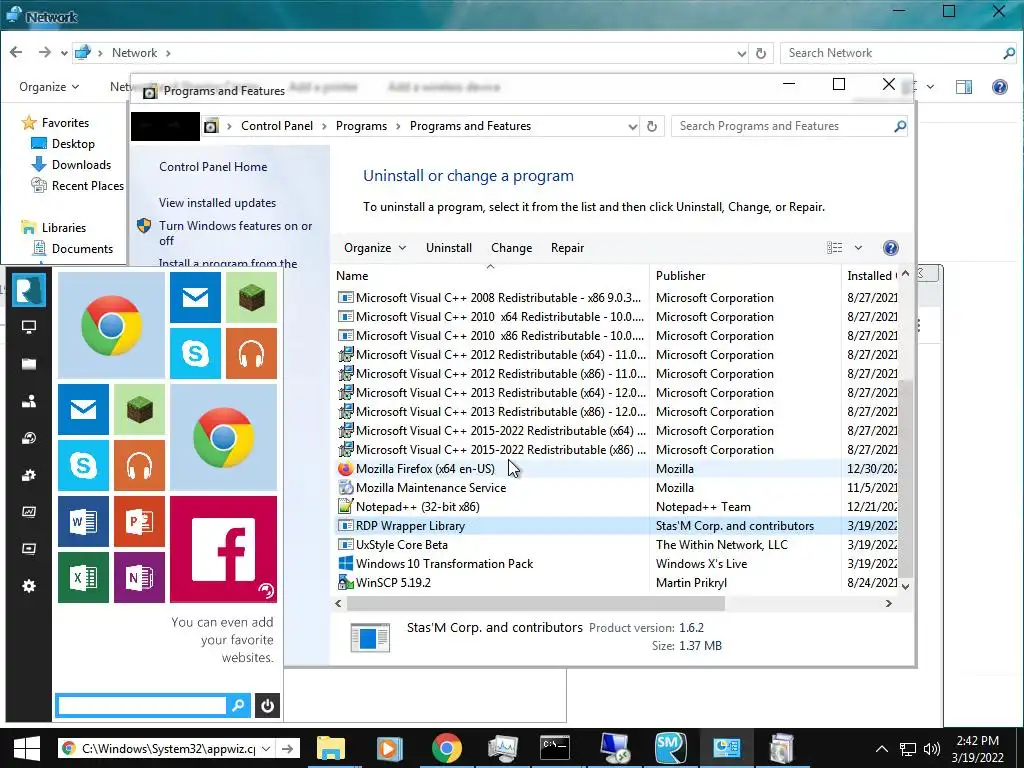
Task: Click the user avatar in the start menu sidebar
Action: point(29,290)
